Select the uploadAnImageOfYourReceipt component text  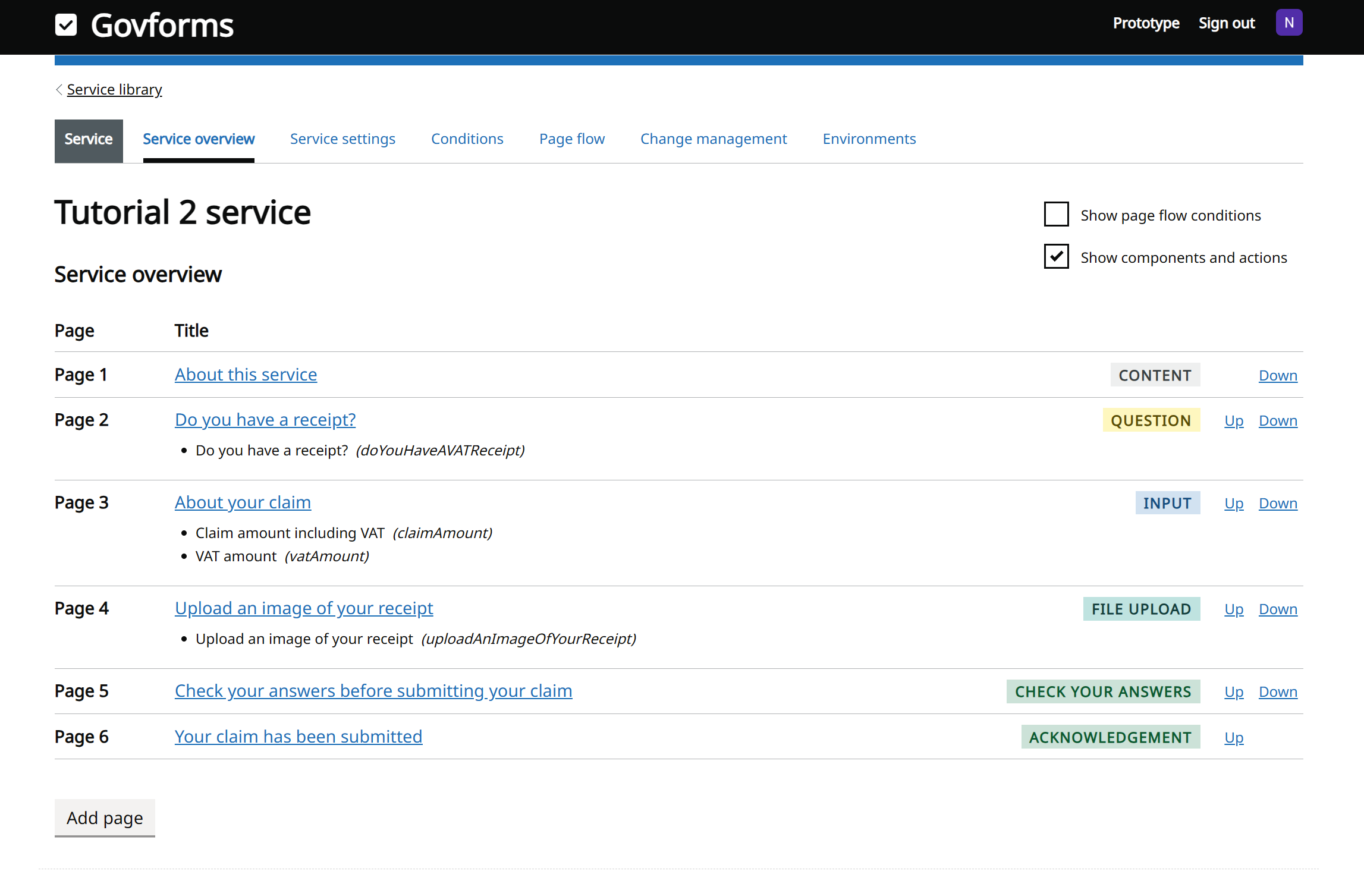529,639
